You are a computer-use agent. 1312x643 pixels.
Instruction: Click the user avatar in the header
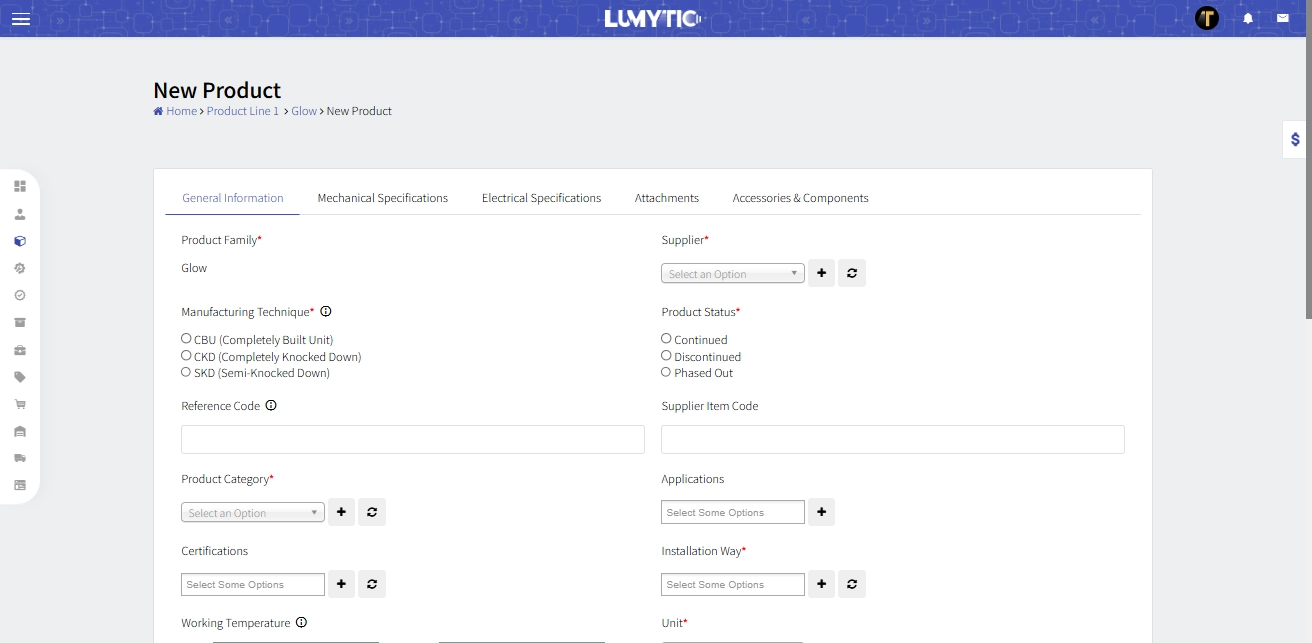coord(1207,18)
